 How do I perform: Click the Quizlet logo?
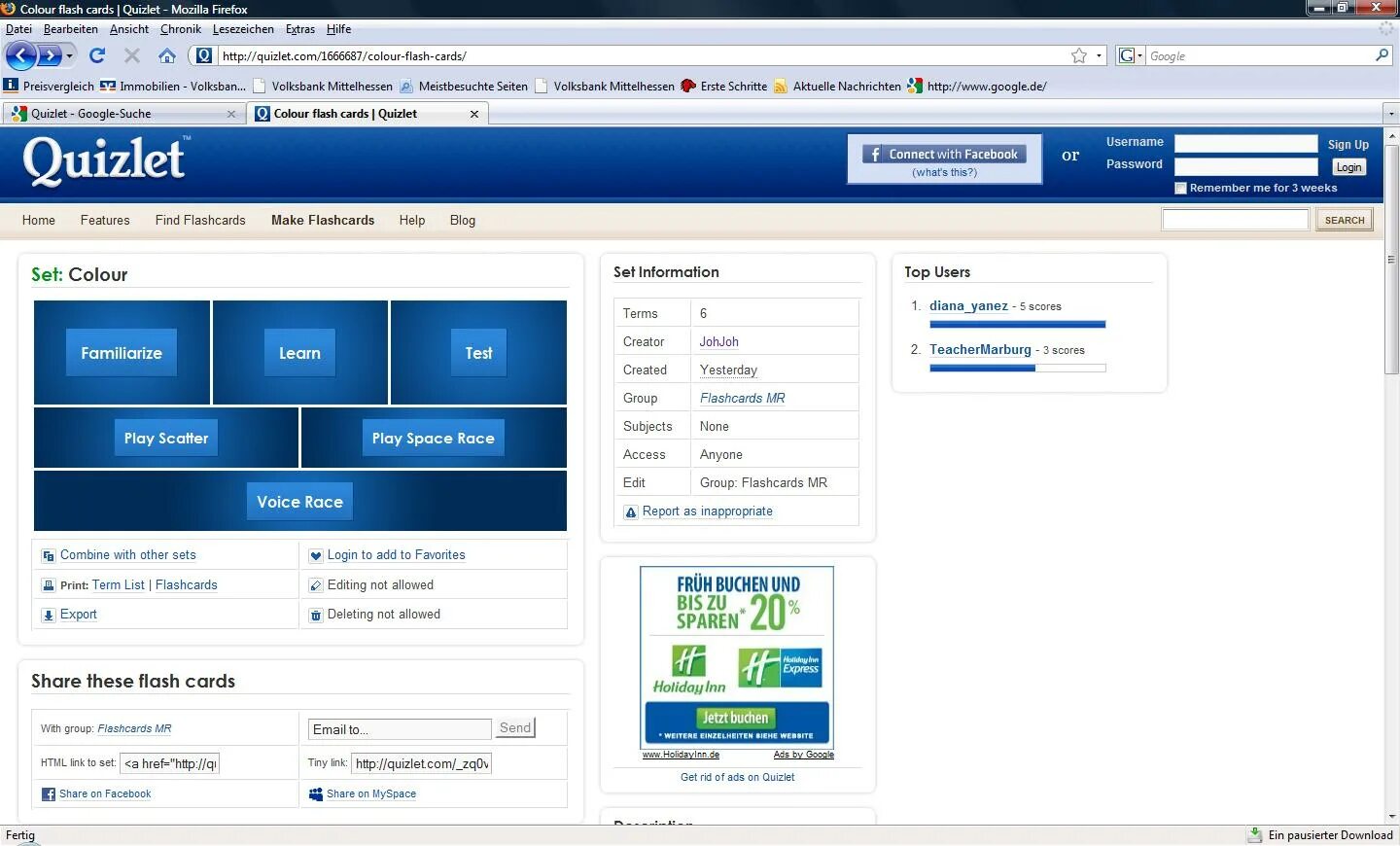click(x=105, y=160)
